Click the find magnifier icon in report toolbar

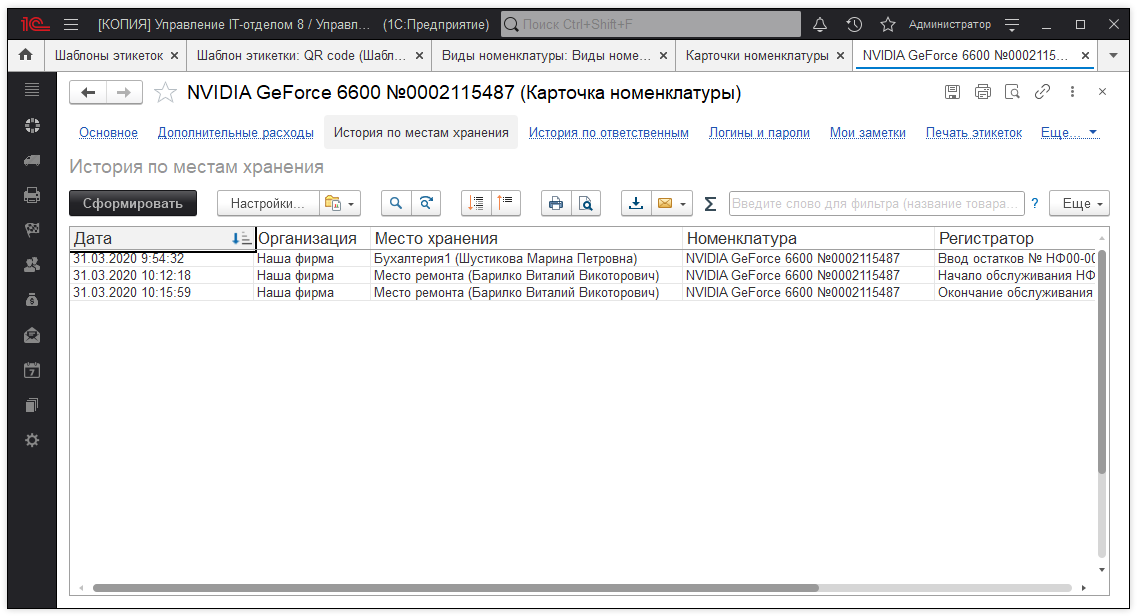tap(397, 203)
